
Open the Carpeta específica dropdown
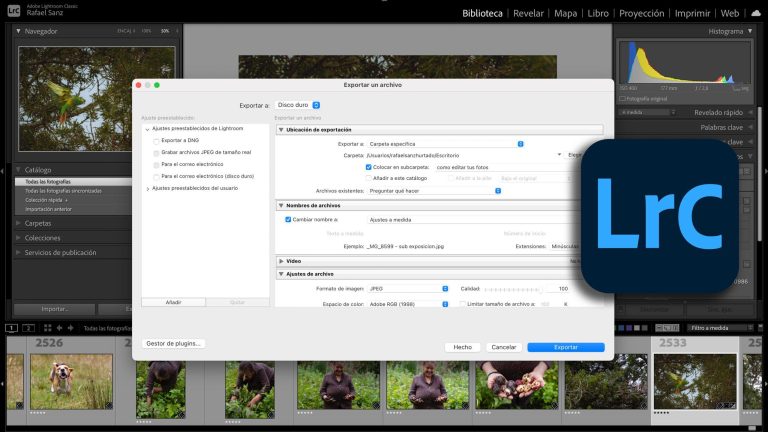pyautogui.click(x=446, y=144)
